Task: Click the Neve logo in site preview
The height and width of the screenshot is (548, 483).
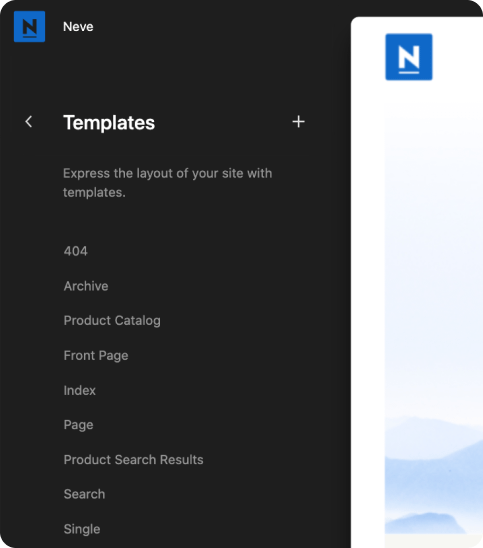Action: pos(409,57)
